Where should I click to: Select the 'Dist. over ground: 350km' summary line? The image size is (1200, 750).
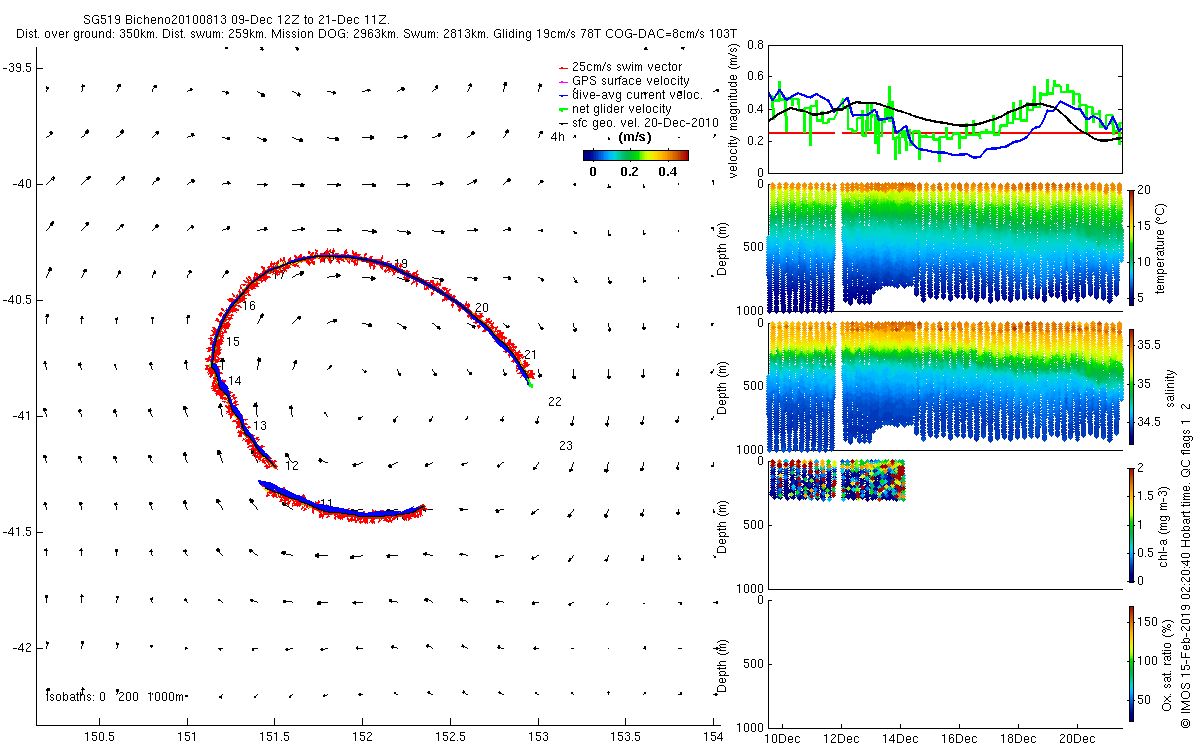[x=376, y=33]
